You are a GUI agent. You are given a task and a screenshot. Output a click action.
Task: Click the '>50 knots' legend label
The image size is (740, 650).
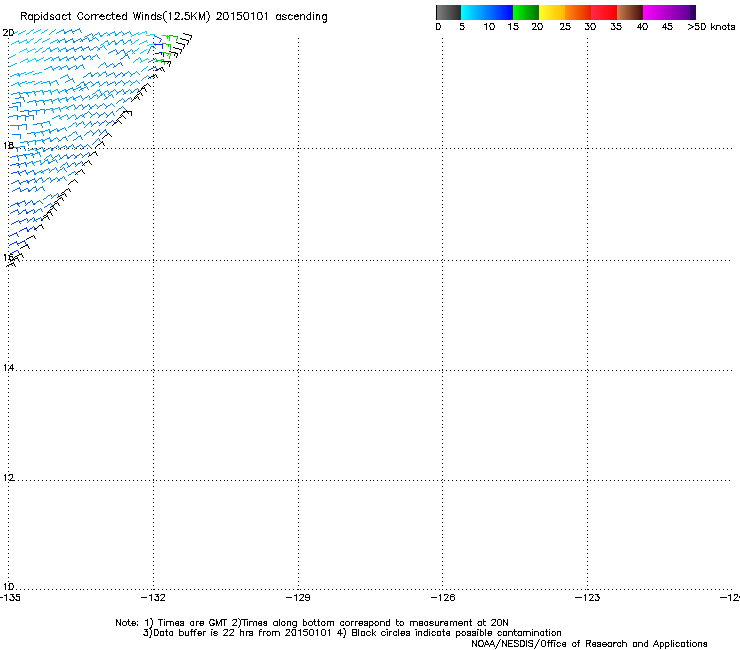711,27
